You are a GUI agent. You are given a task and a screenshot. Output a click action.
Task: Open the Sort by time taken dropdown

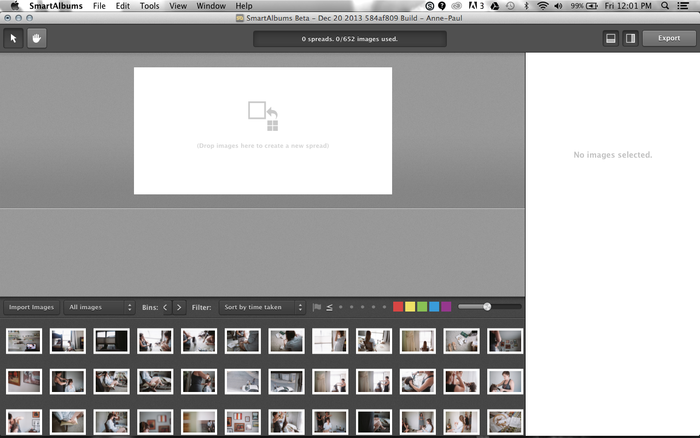click(x=262, y=307)
